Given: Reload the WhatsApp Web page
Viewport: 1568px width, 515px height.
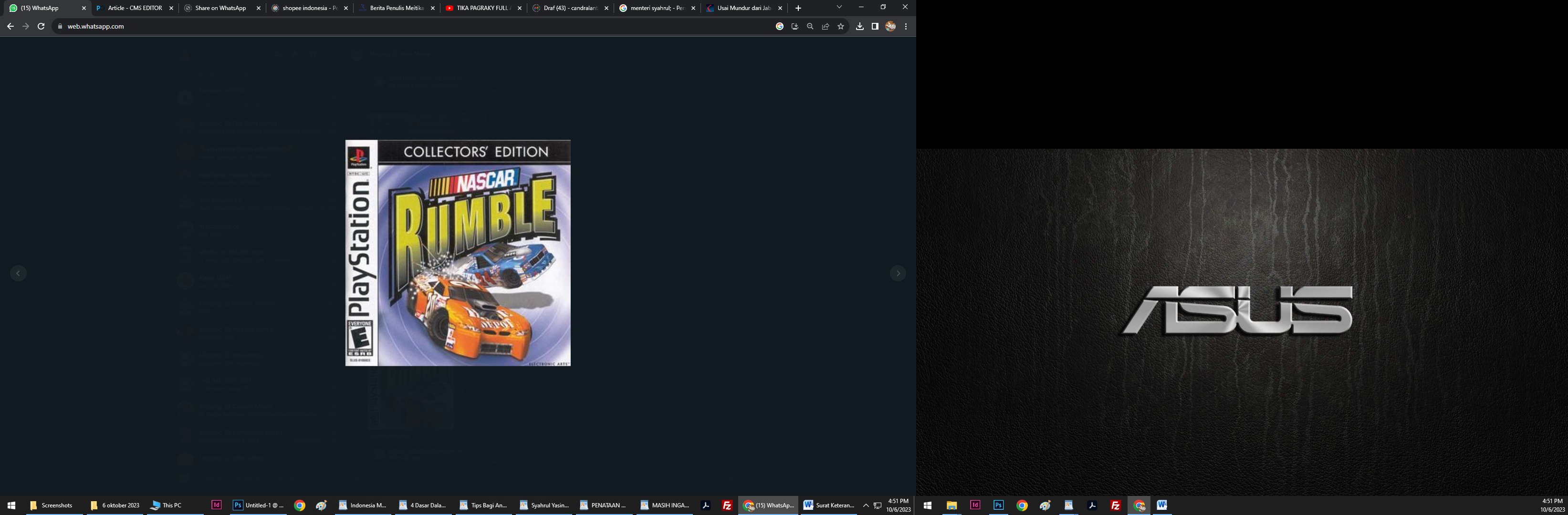Looking at the screenshot, I should tap(41, 26).
